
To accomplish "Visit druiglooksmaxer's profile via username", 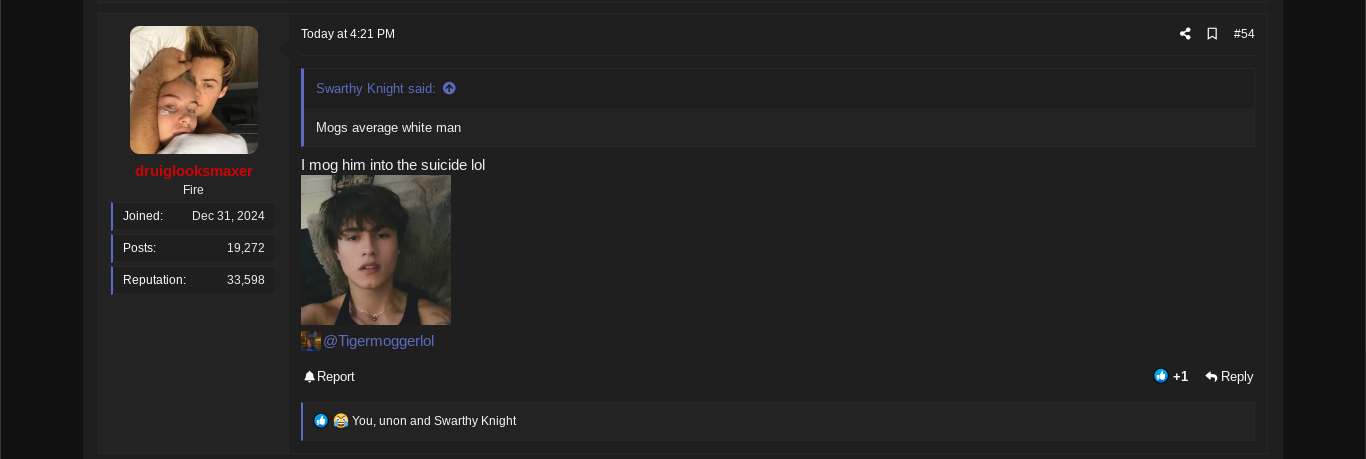I will (194, 171).
